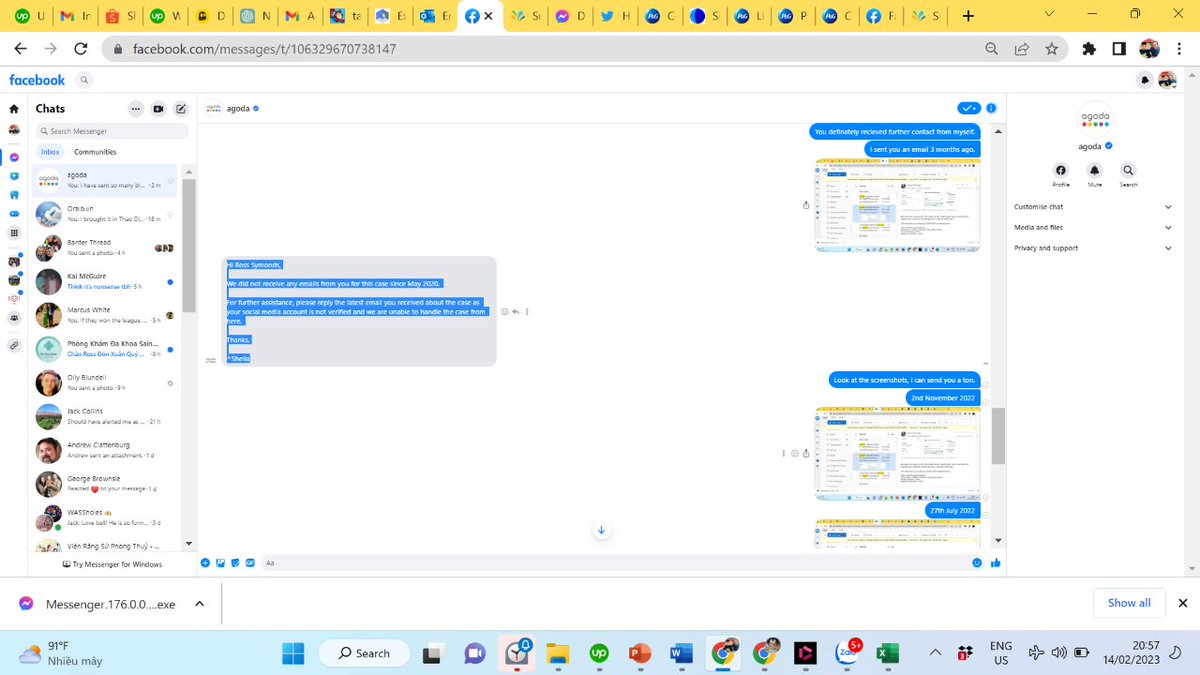Screen dimensions: 1200x675
Task: Open Messenger icon in left rail
Action: pos(14,158)
